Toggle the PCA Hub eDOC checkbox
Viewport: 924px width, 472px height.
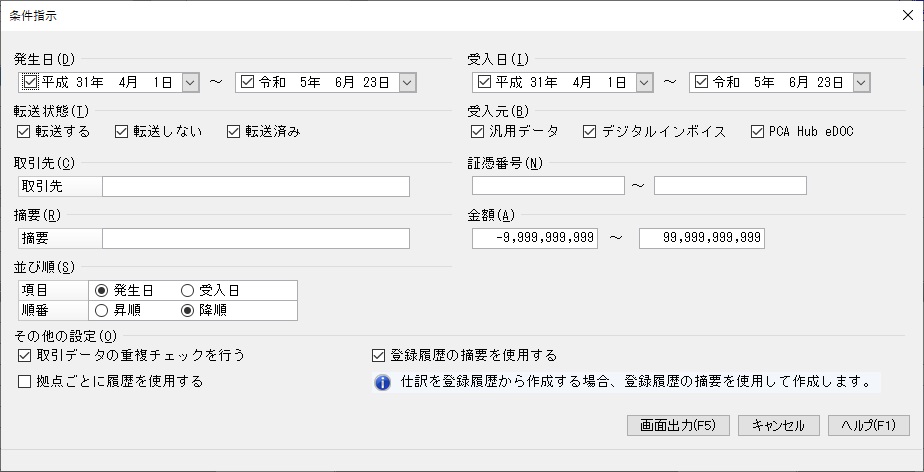(757, 131)
